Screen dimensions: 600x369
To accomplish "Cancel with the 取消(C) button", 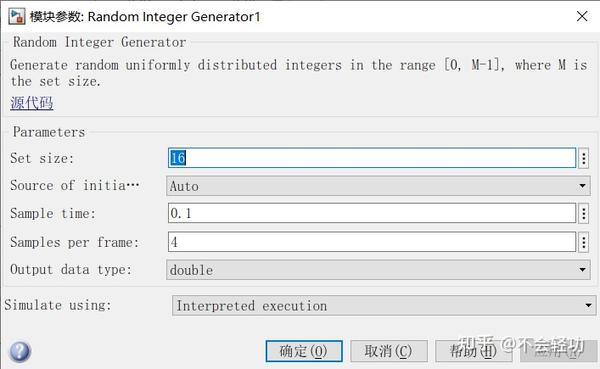I will point(388,351).
